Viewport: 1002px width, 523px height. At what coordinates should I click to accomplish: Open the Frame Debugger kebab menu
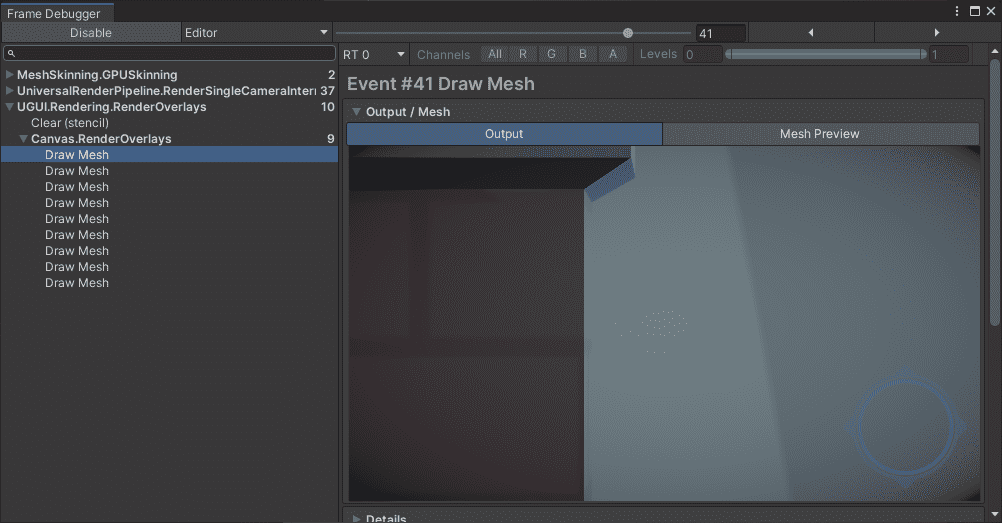[x=957, y=11]
